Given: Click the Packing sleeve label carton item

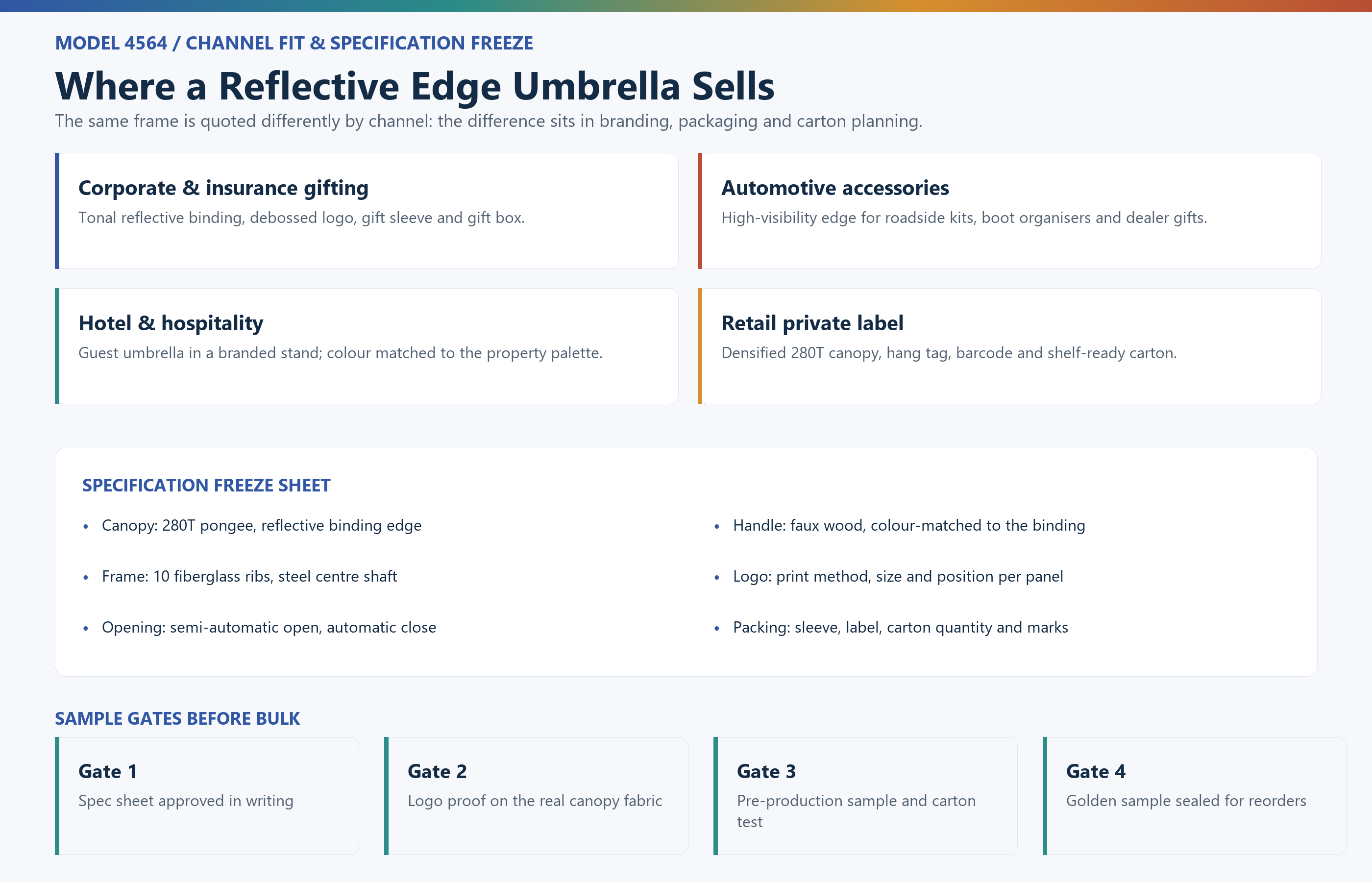Looking at the screenshot, I should click(x=900, y=627).
